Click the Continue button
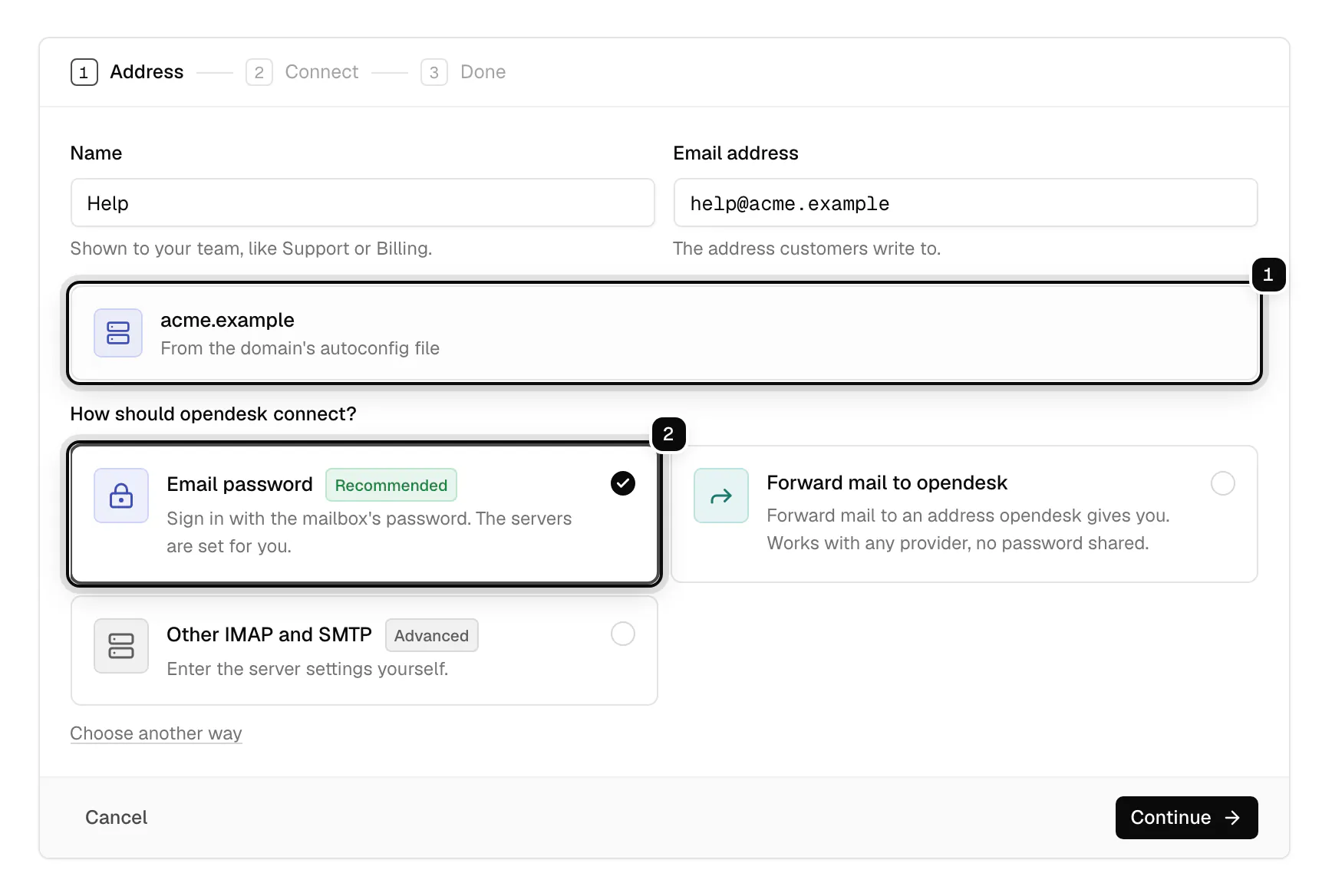This screenshot has height=896, width=1332. (x=1186, y=818)
